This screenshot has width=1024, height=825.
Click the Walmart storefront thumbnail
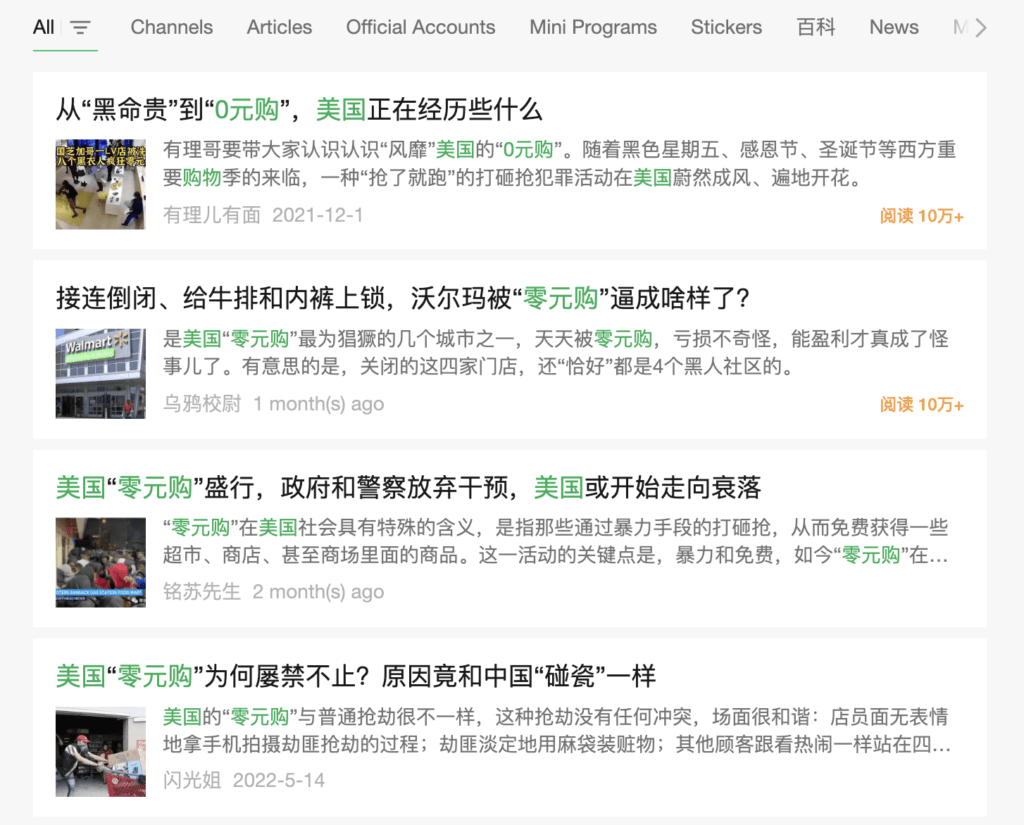click(x=100, y=373)
